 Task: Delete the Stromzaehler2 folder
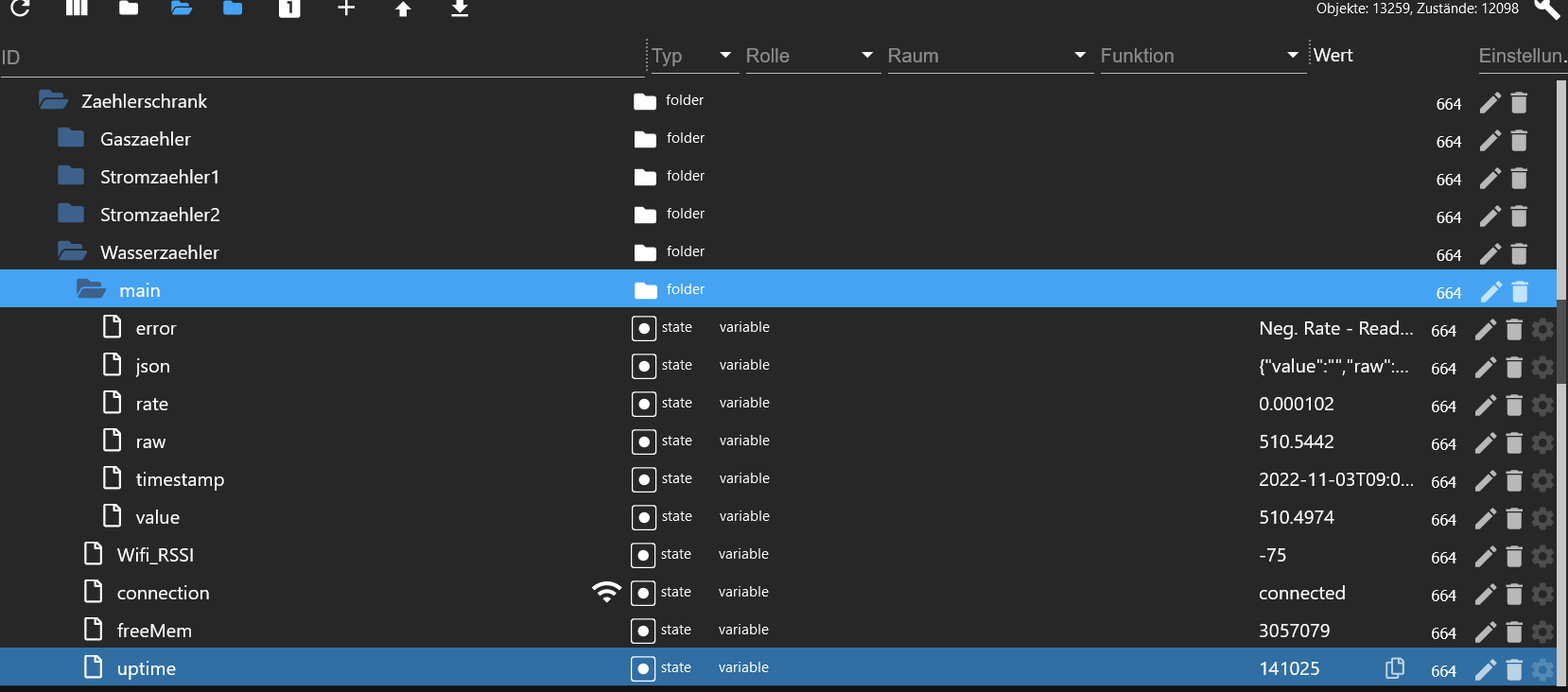click(1519, 216)
